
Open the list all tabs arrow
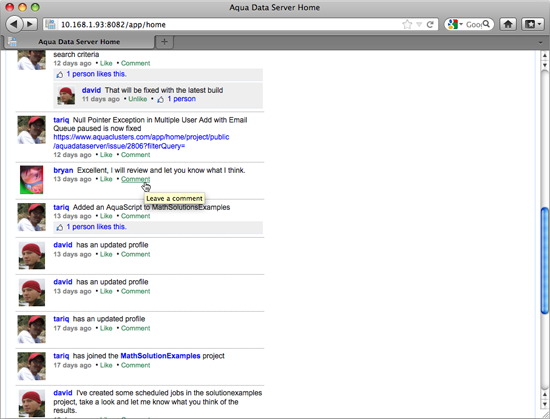coord(541,42)
